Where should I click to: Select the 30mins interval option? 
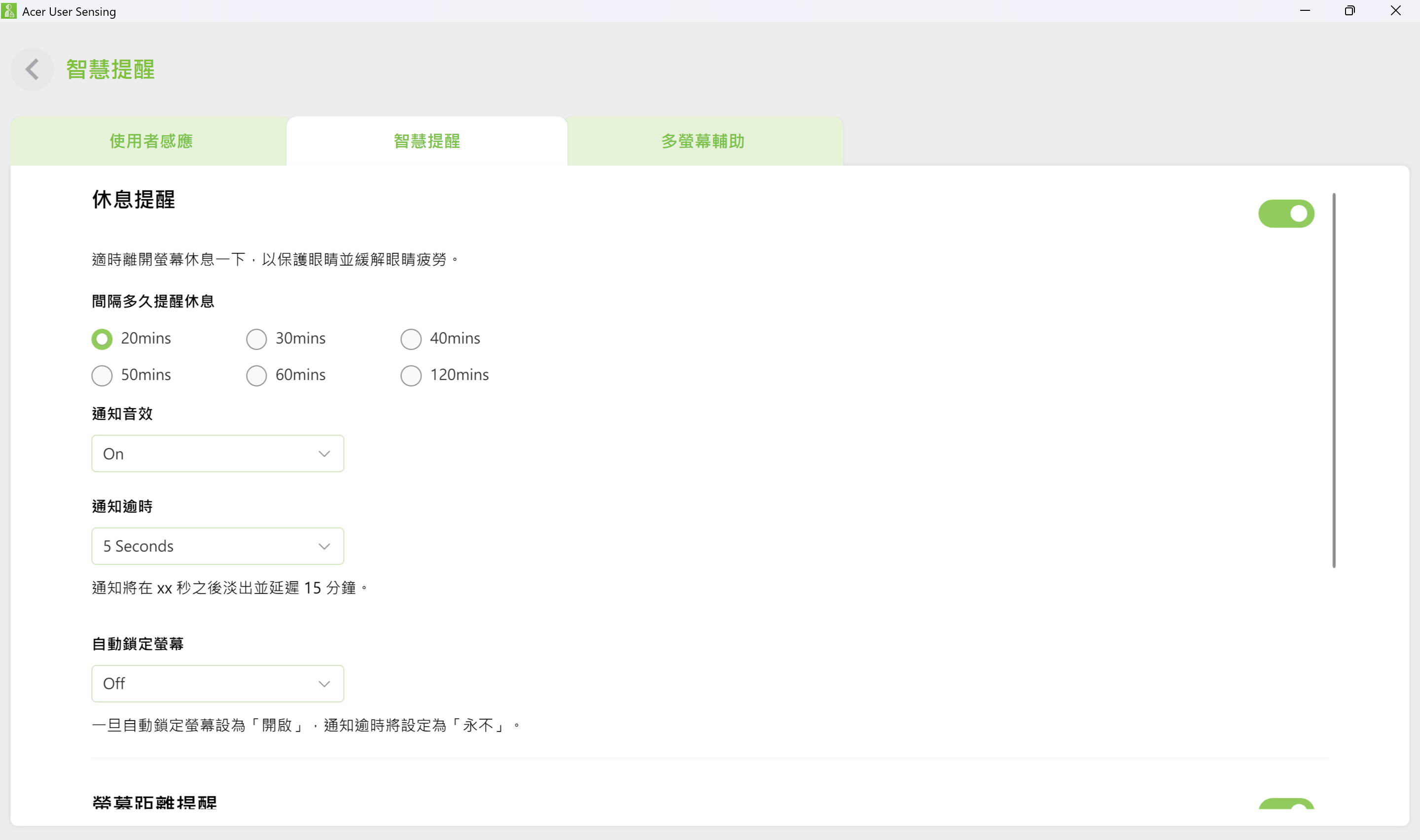tap(256, 339)
